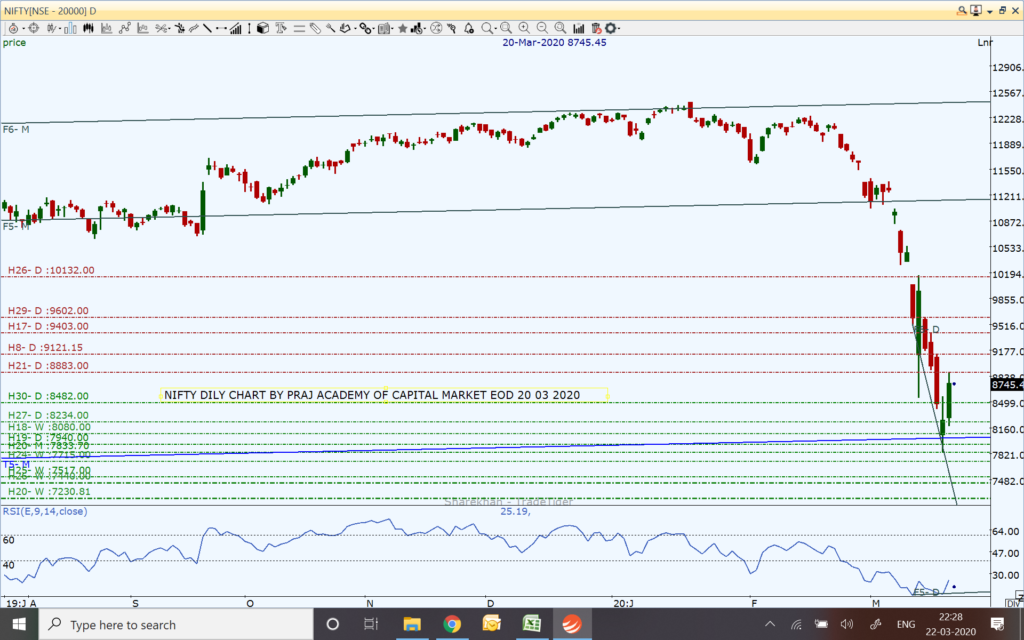Image resolution: width=1024 pixels, height=640 pixels.
Task: Click the connected dots line chart icon
Action: point(125,28)
